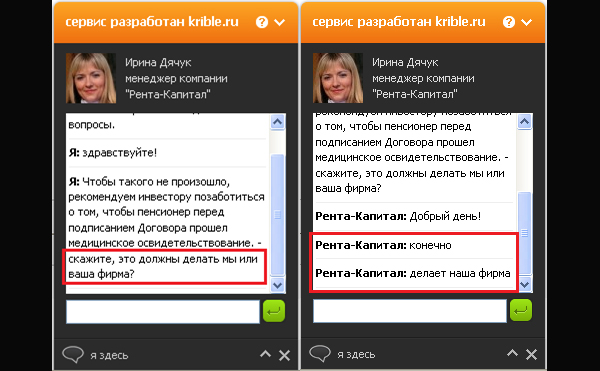Image resolution: width=600 pixels, height=371 pixels.
Task: Close the left chat widget
Action: 284,355
